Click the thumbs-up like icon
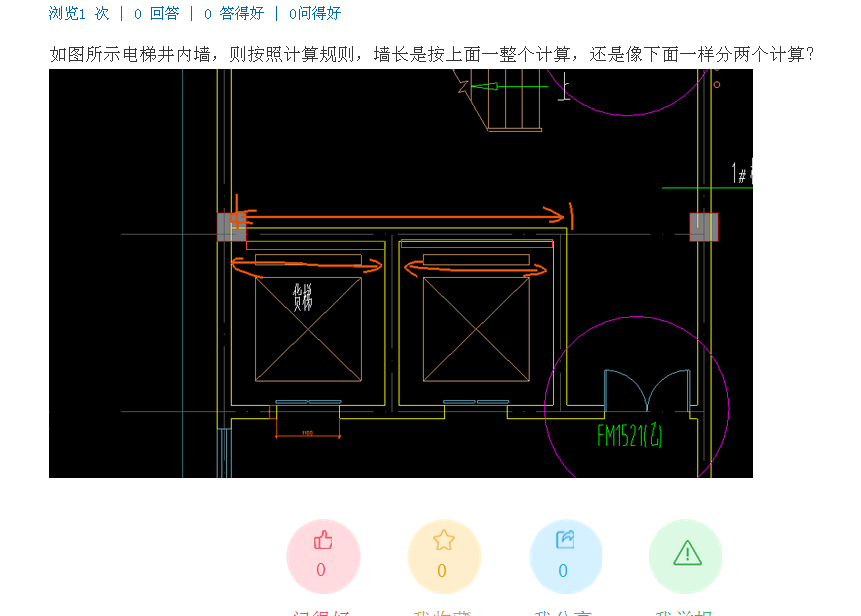Image resolution: width=861 pixels, height=616 pixels. [323, 540]
